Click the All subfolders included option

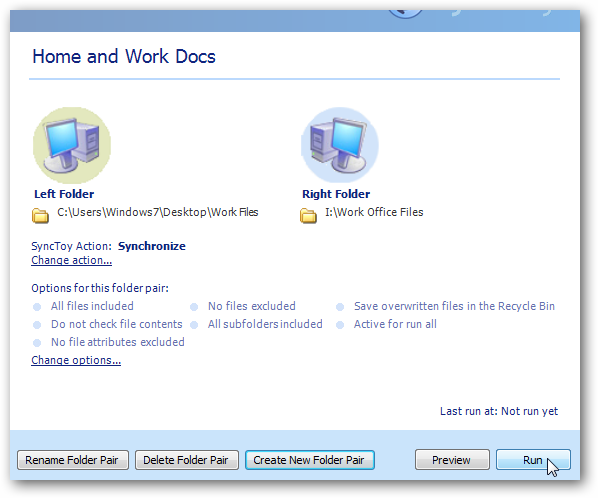(x=265, y=324)
